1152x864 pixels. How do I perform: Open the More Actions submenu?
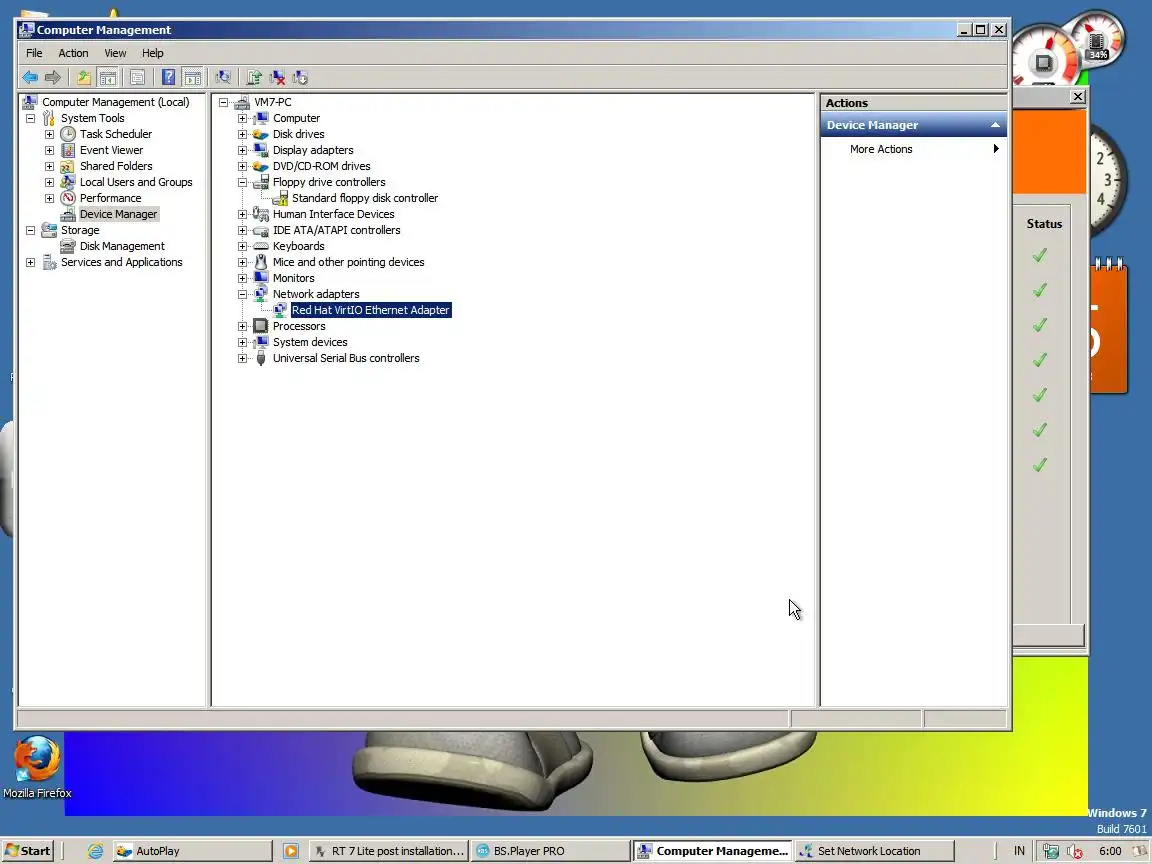913,149
